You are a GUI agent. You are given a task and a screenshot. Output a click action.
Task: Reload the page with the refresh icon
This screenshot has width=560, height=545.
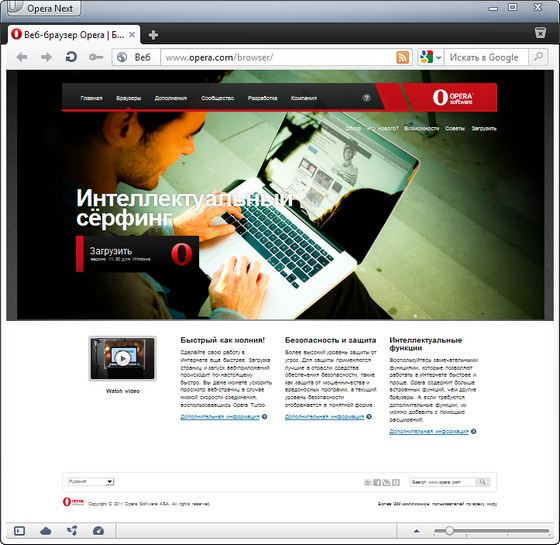pos(71,57)
